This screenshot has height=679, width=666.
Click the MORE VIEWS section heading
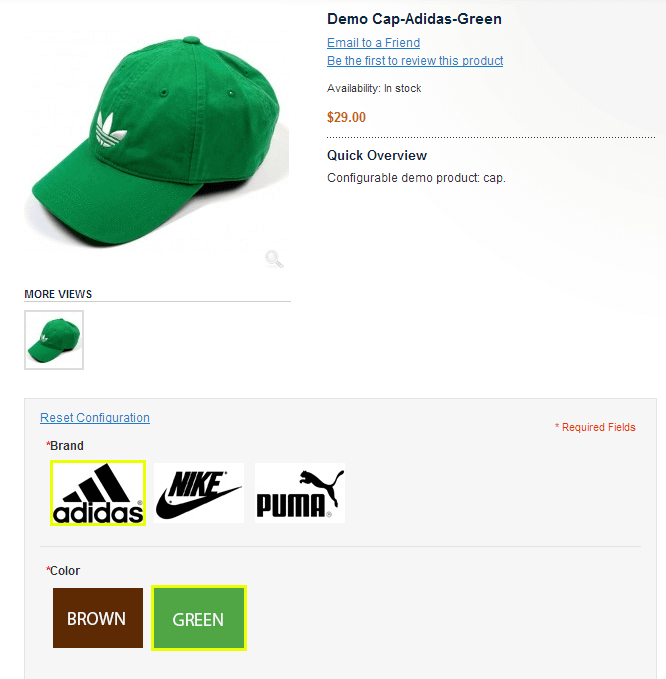pyautogui.click(x=58, y=294)
